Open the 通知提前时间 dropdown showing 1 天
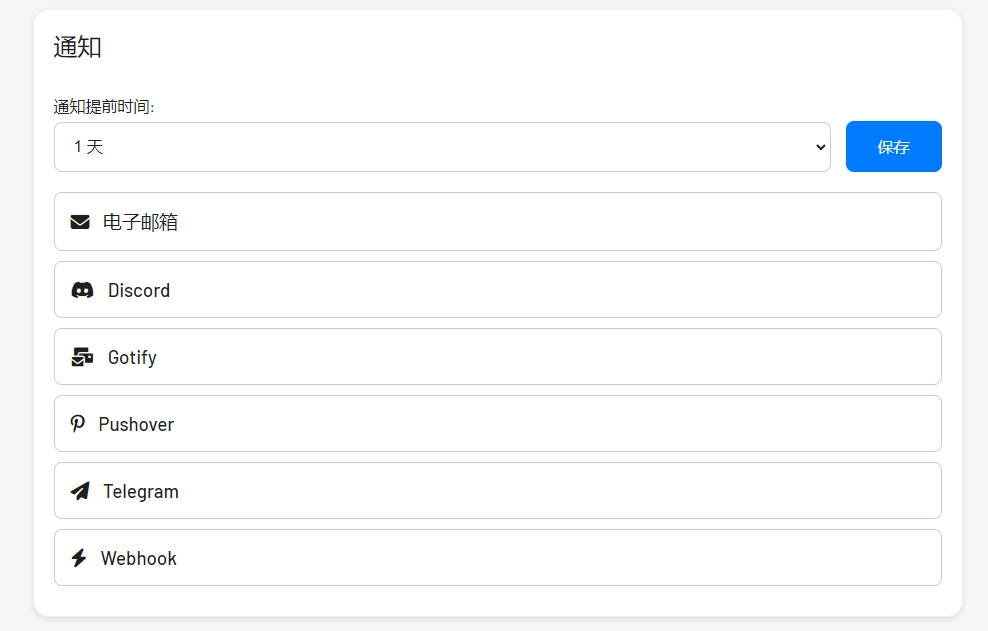 click(441, 147)
